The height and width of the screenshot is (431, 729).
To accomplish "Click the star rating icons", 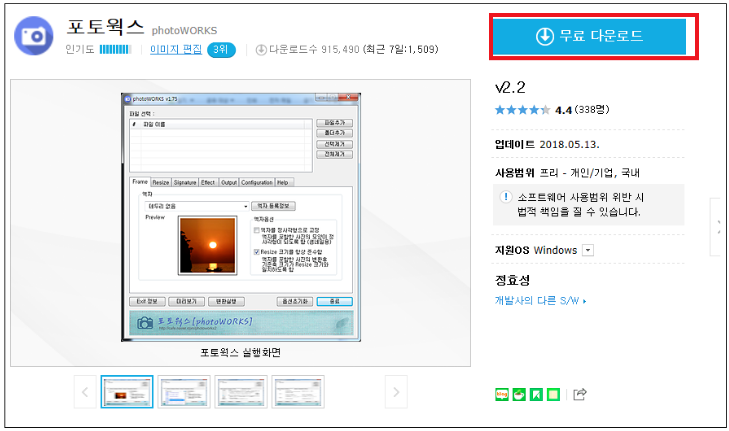I will [x=523, y=110].
